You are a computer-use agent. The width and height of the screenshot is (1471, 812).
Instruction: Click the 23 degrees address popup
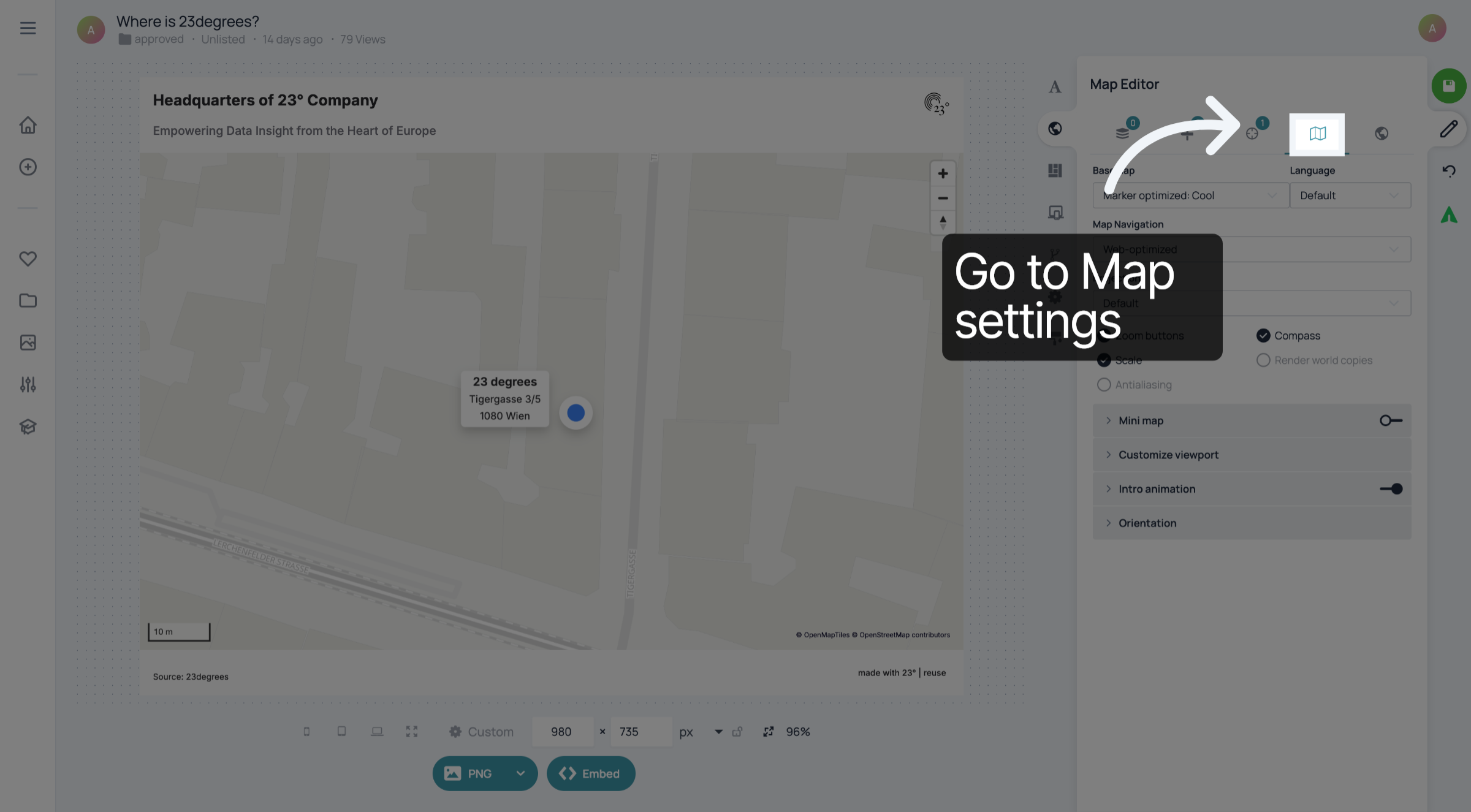tap(504, 398)
